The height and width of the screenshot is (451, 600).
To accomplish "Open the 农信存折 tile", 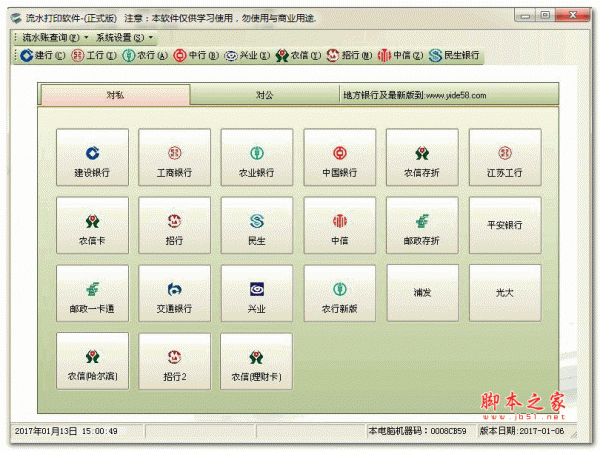I will 422,157.
